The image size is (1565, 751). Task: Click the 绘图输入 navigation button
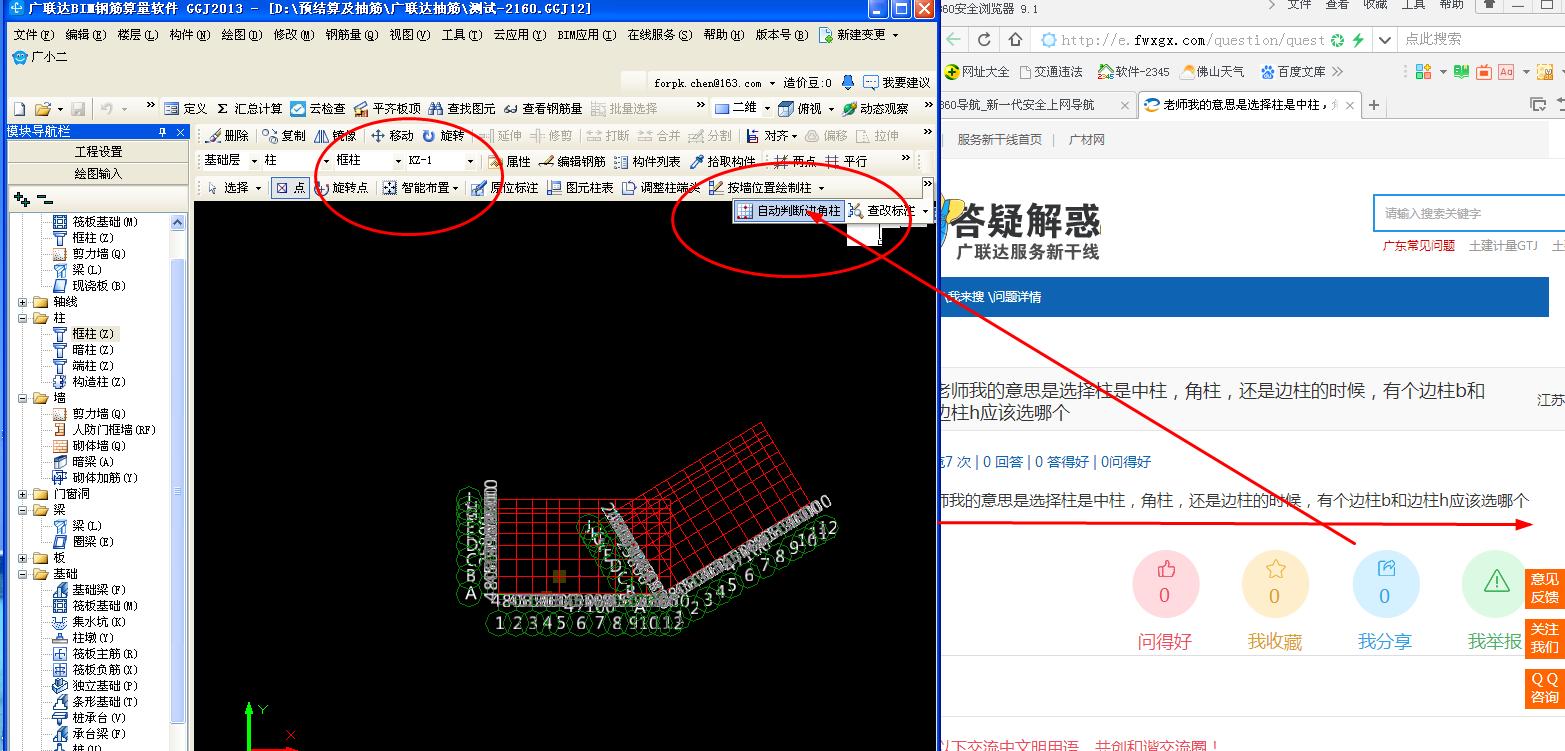[98, 173]
